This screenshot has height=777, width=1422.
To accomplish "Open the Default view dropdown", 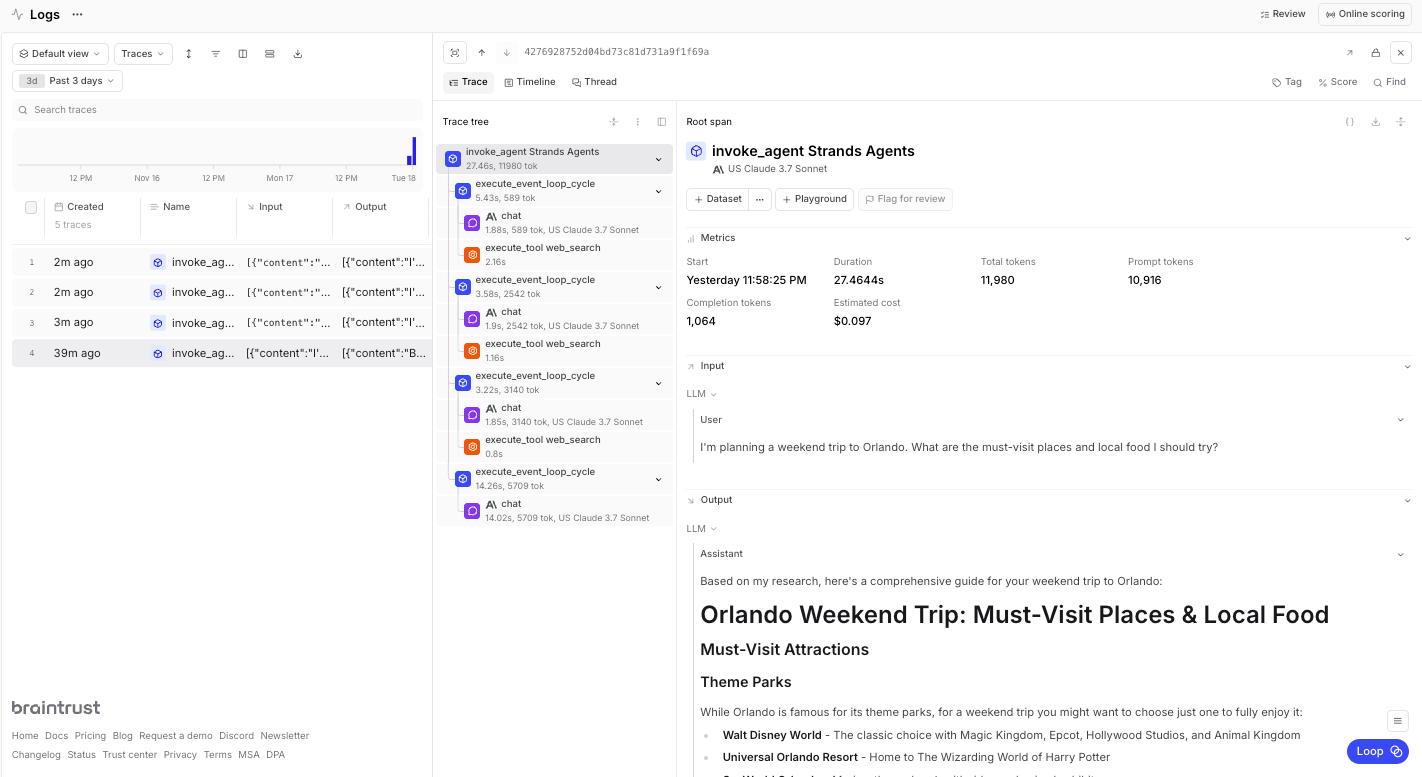I will (60, 54).
